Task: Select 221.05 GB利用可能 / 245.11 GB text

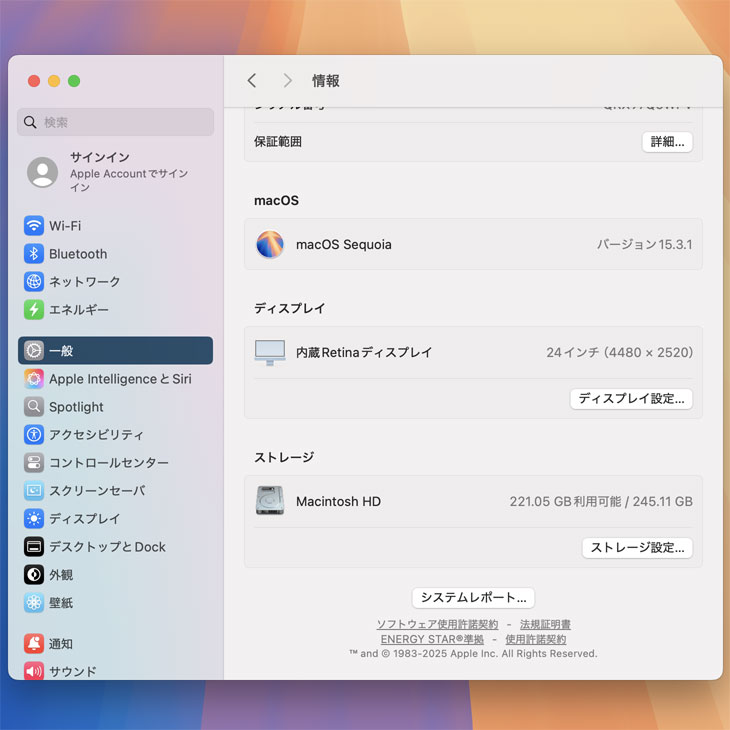Action: click(601, 501)
